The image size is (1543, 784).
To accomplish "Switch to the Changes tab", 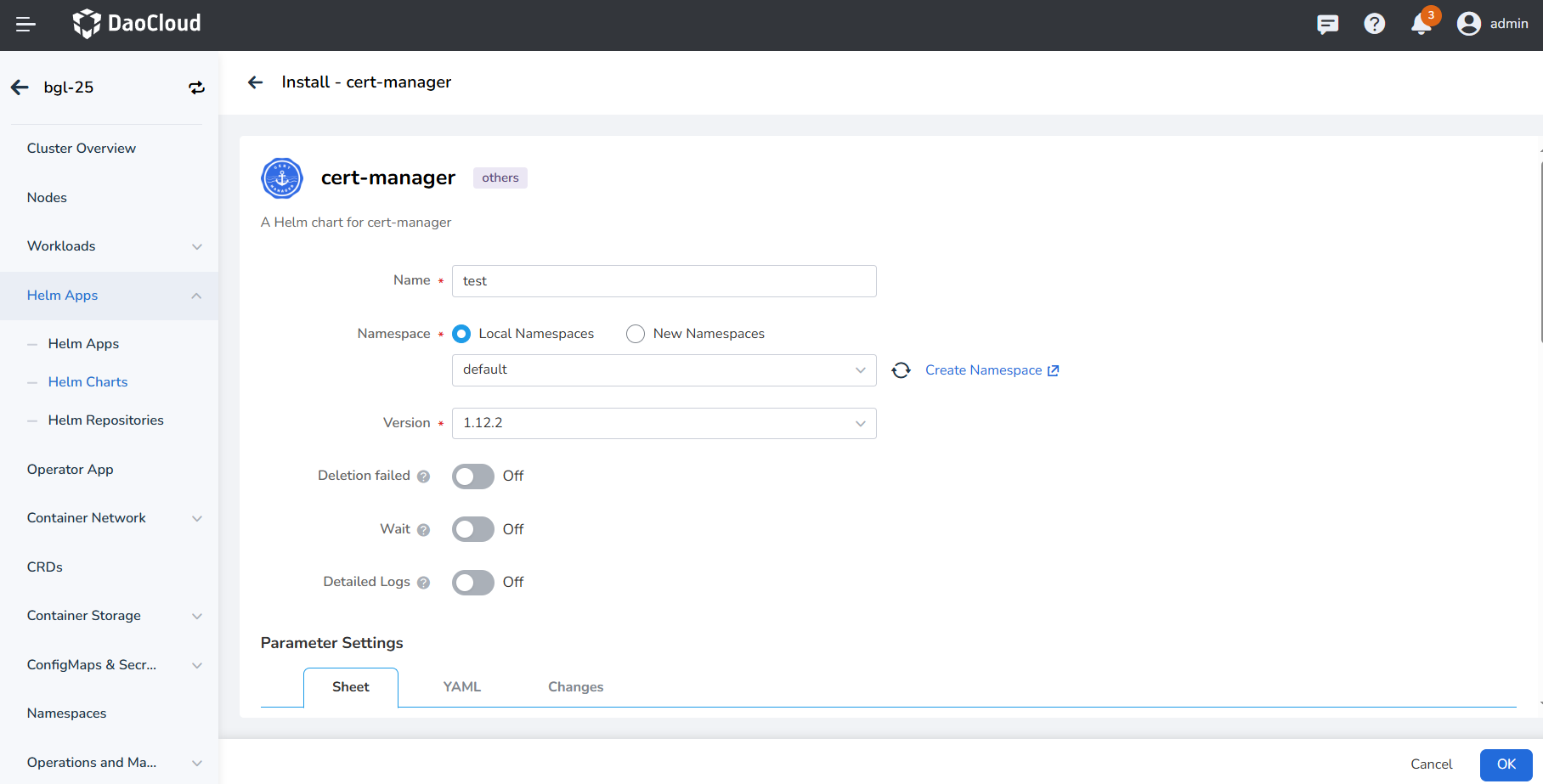I will click(x=575, y=687).
